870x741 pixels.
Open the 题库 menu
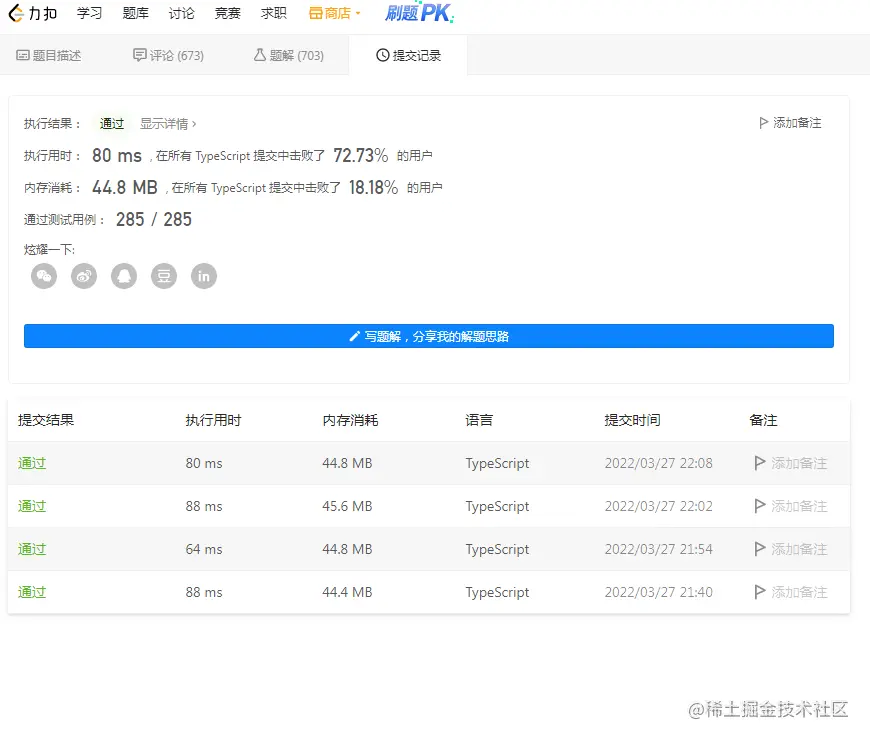[x=135, y=13]
